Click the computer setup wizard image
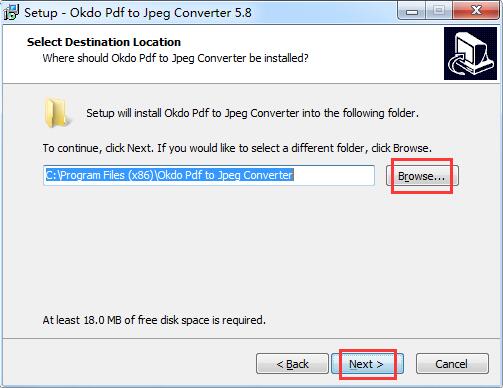Screen dimensions: 503x388 pyautogui.click(x=470, y=54)
